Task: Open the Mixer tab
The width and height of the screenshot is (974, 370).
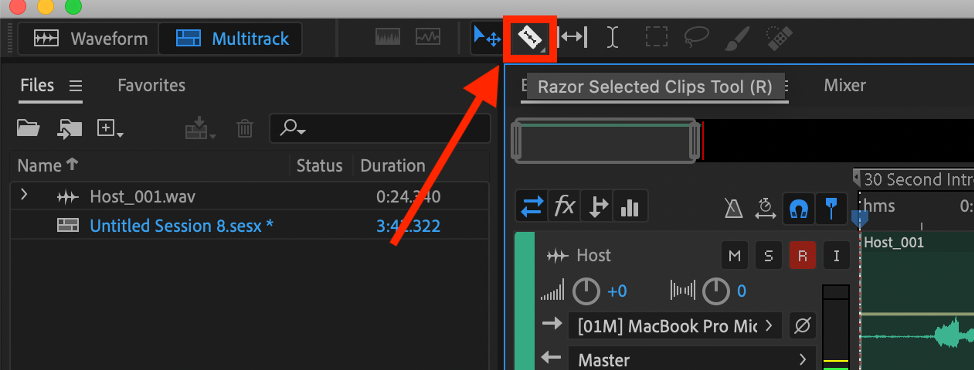Action: click(x=845, y=85)
